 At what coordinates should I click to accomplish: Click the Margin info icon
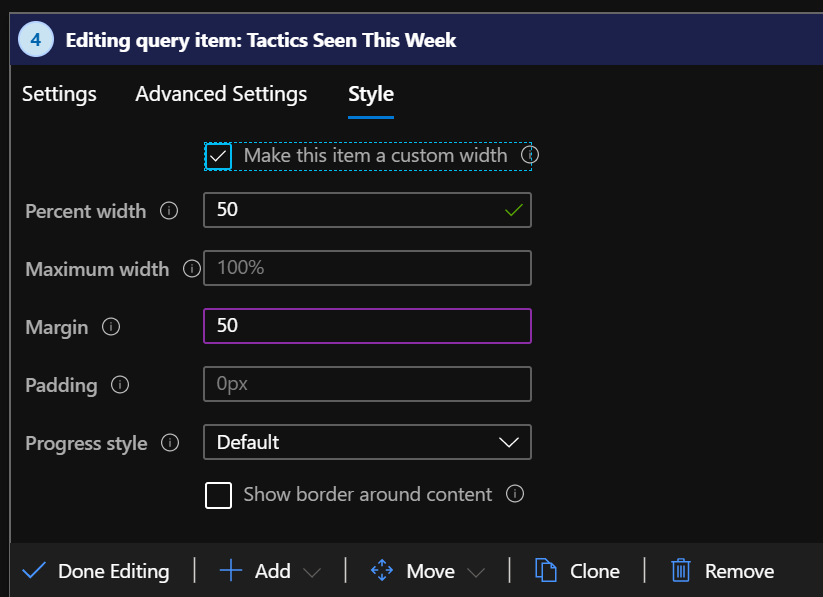(x=111, y=327)
